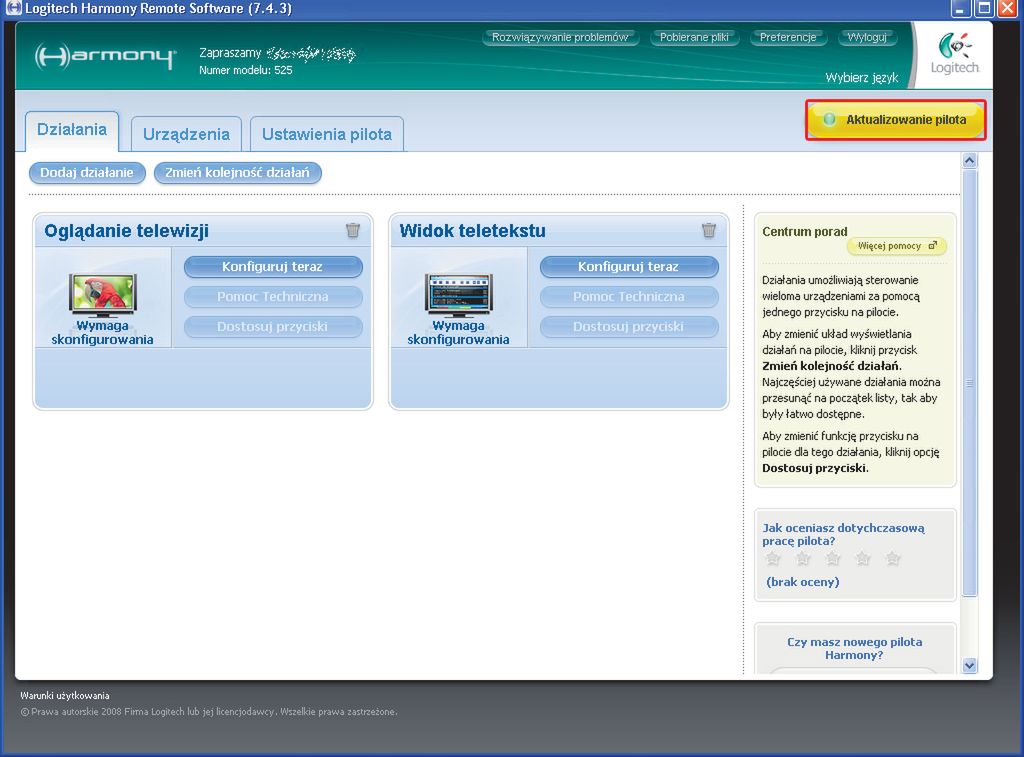
Task: Click the Warunki użytkowania link
Action: pos(65,696)
